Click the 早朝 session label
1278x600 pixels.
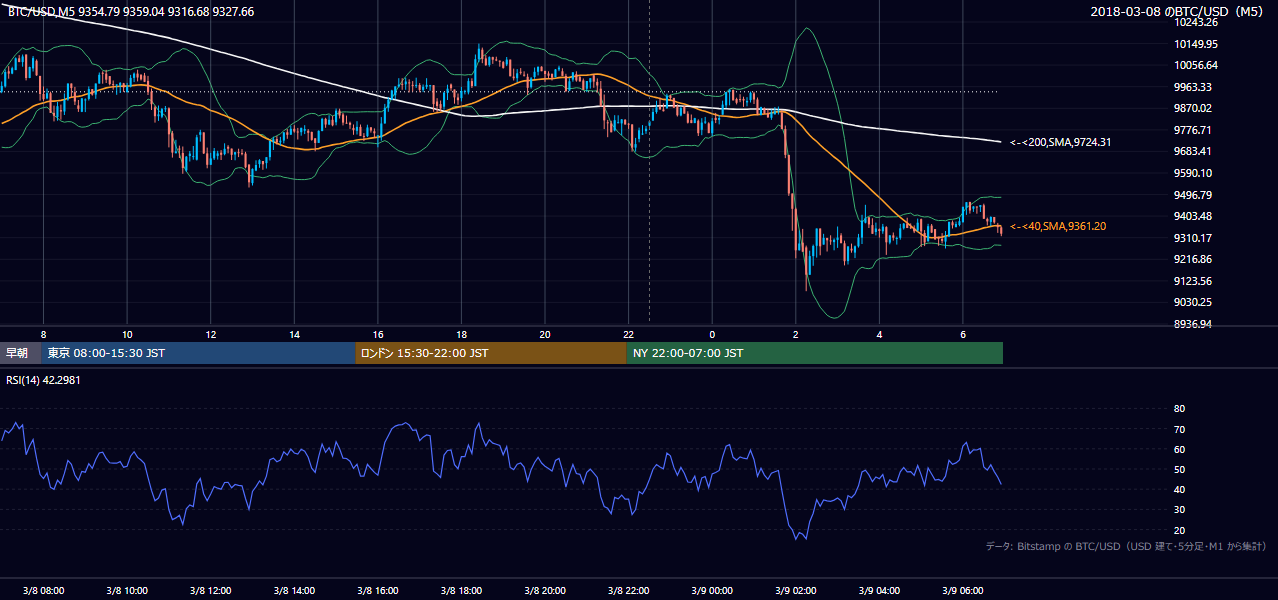coord(20,353)
